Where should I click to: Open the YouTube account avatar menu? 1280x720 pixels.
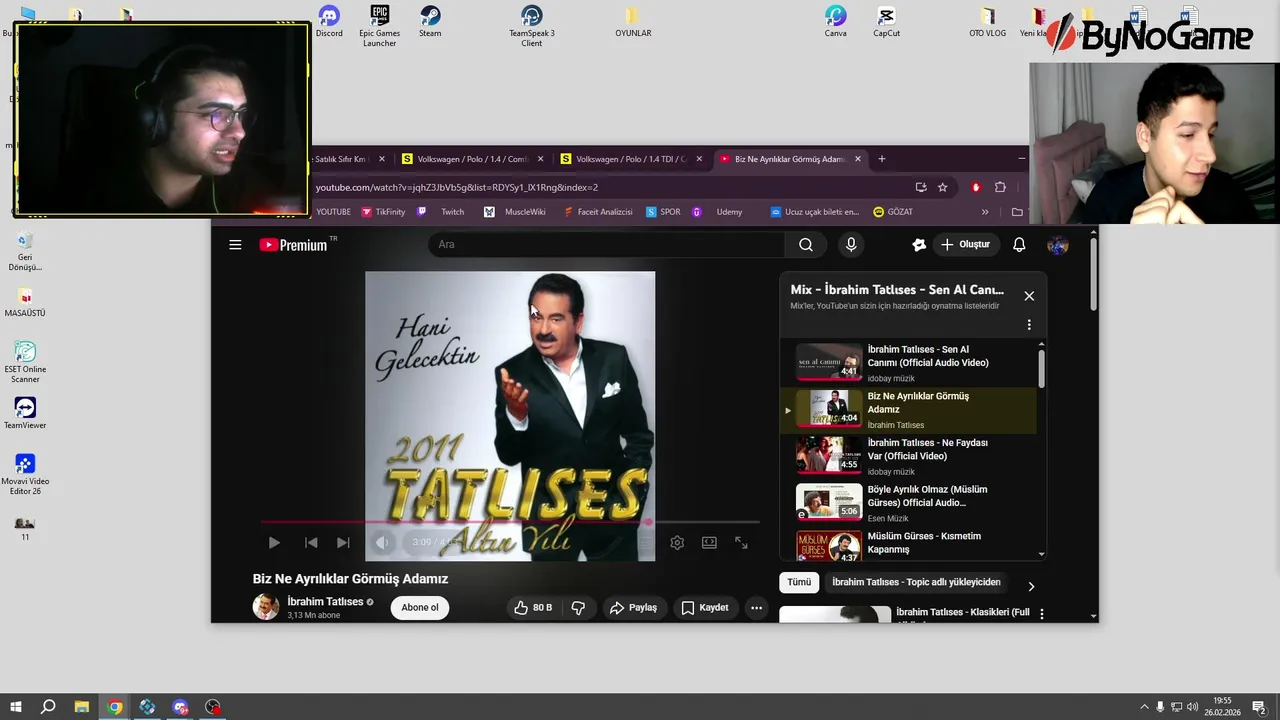click(x=1058, y=245)
